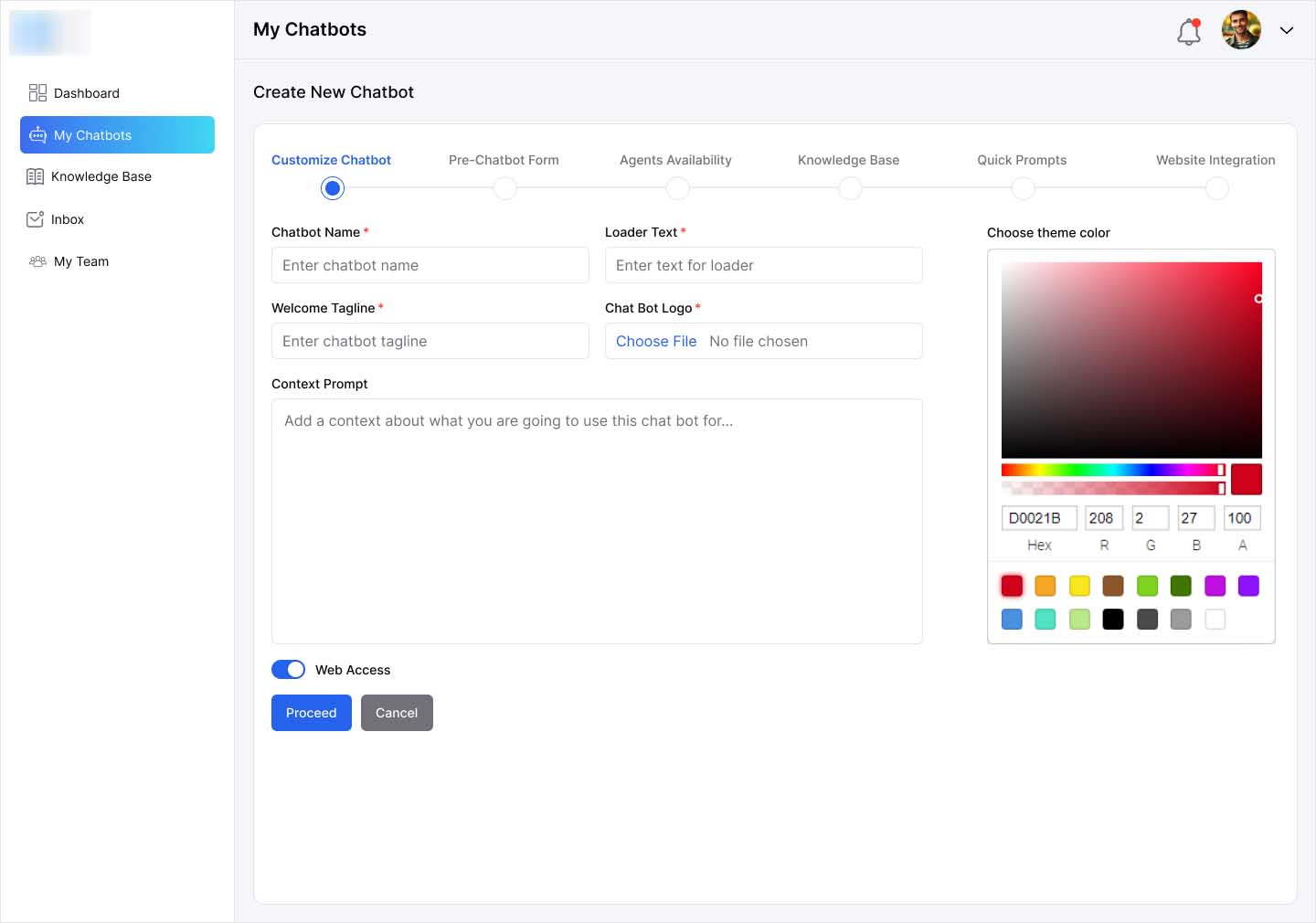The image size is (1316, 923).
Task: Open My Chatbots sidebar item
Action: [117, 135]
